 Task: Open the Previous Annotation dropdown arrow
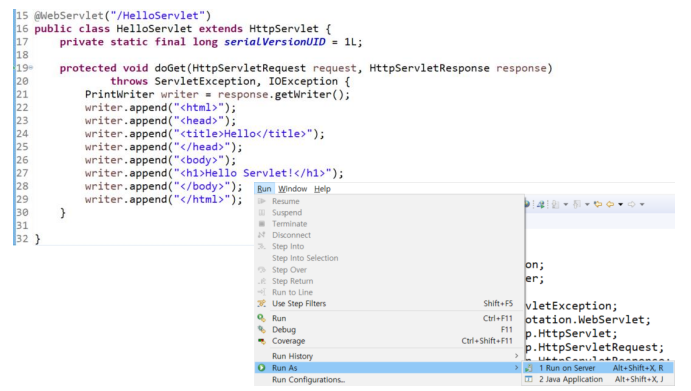(587, 205)
